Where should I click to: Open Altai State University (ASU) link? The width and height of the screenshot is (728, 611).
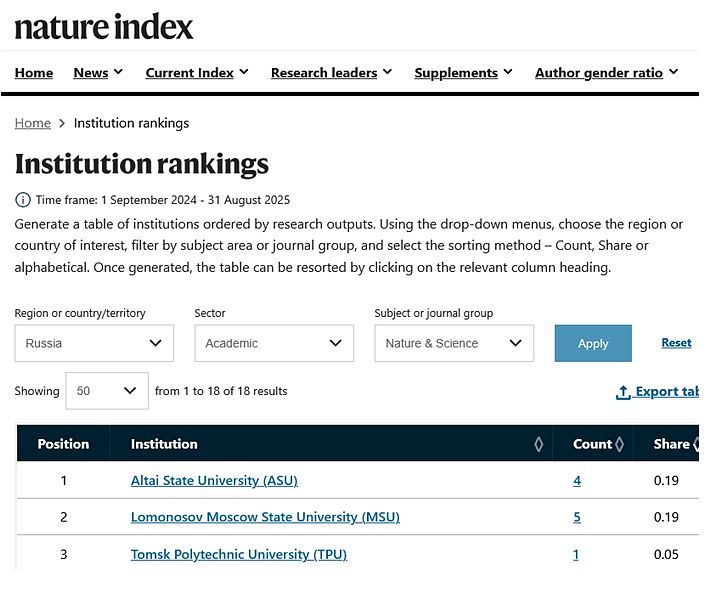214,481
